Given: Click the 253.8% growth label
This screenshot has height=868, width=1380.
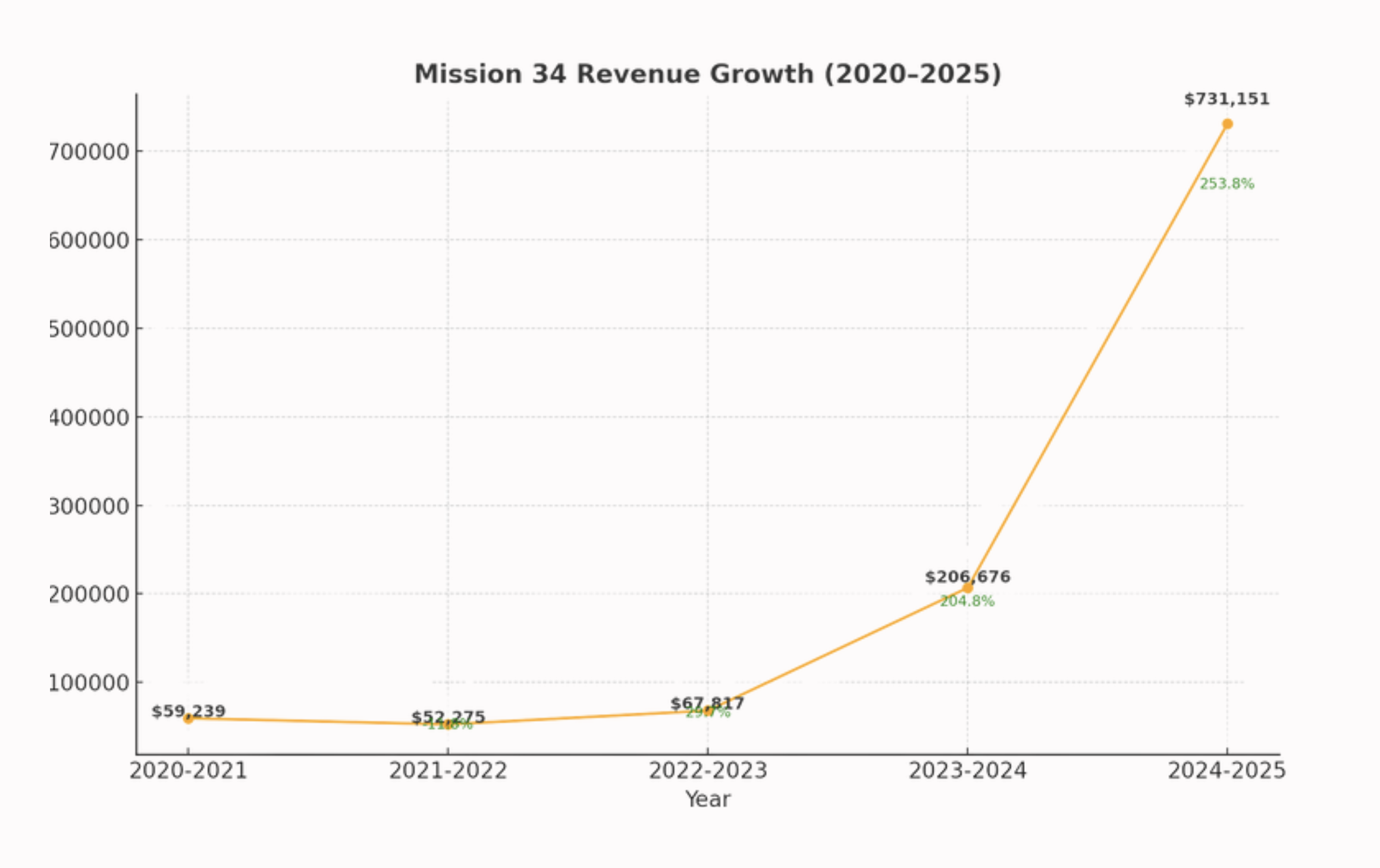Looking at the screenshot, I should click(x=1227, y=184).
